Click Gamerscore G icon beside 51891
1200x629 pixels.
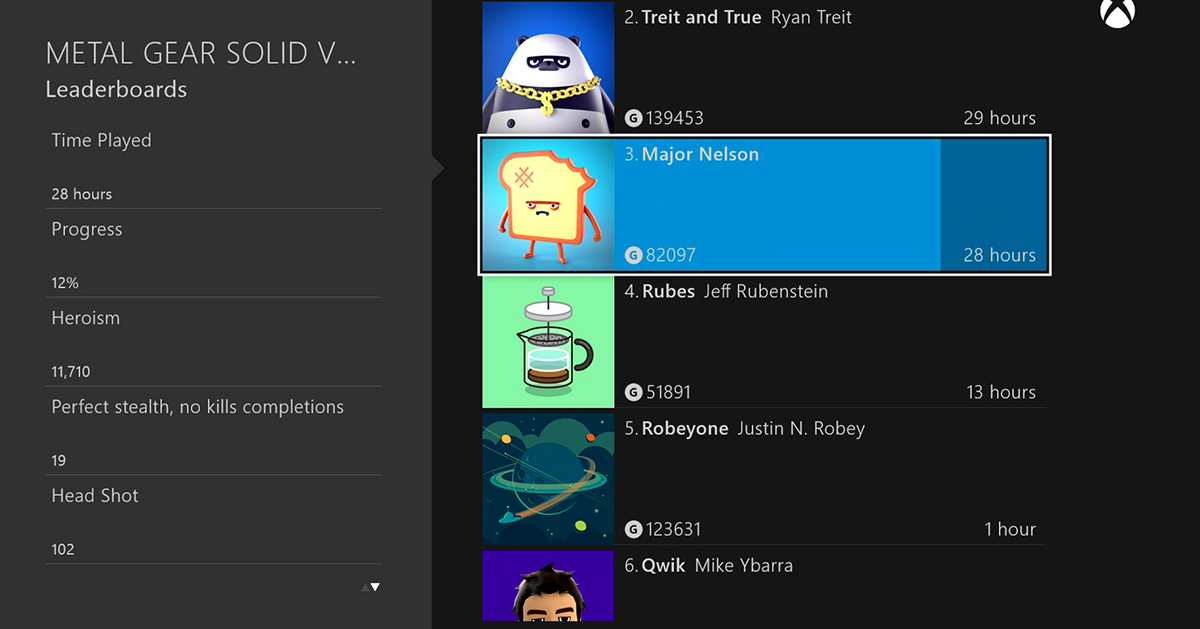633,392
